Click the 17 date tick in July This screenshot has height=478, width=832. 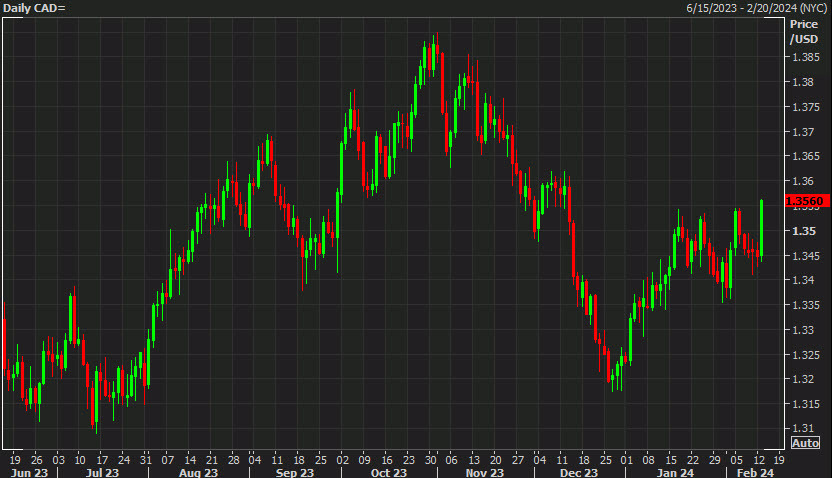click(x=102, y=460)
